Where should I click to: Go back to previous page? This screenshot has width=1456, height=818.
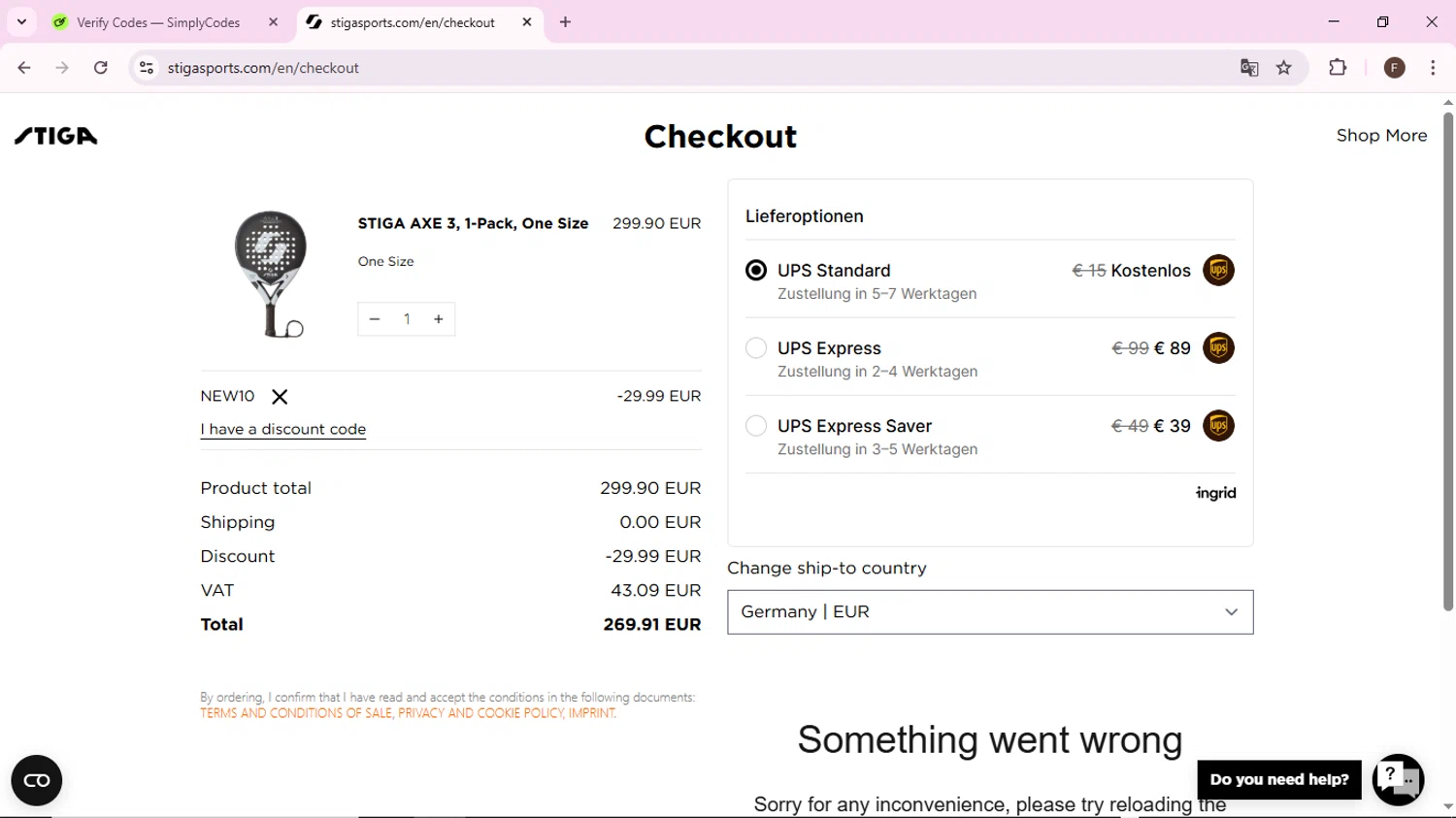(x=24, y=68)
